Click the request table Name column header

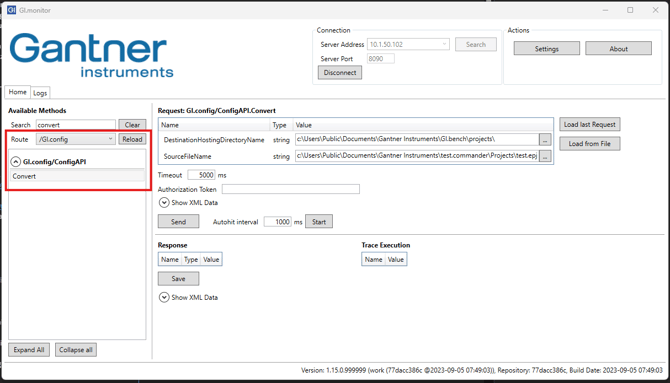[215, 125]
